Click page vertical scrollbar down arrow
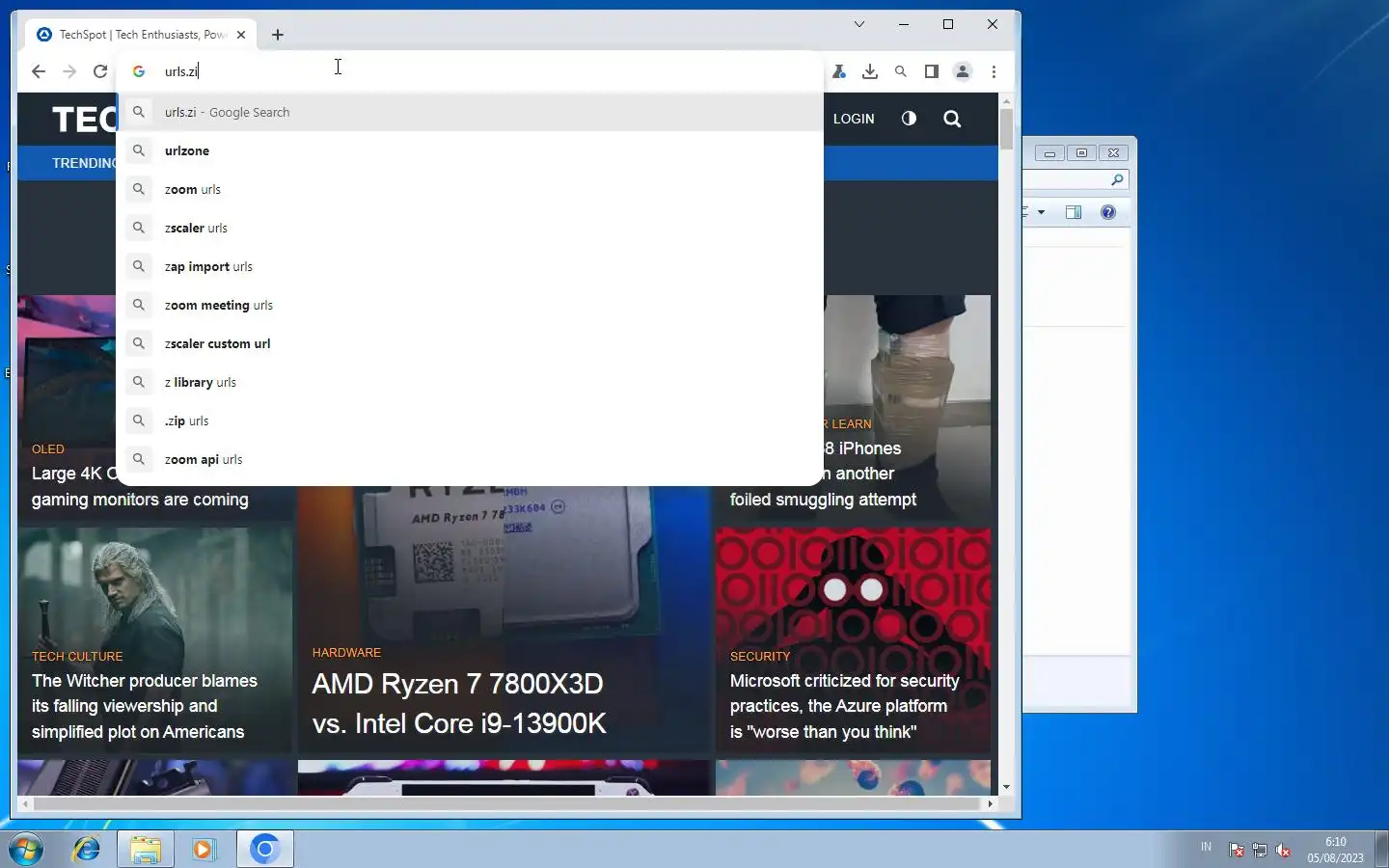This screenshot has width=1389, height=868. [x=1006, y=788]
